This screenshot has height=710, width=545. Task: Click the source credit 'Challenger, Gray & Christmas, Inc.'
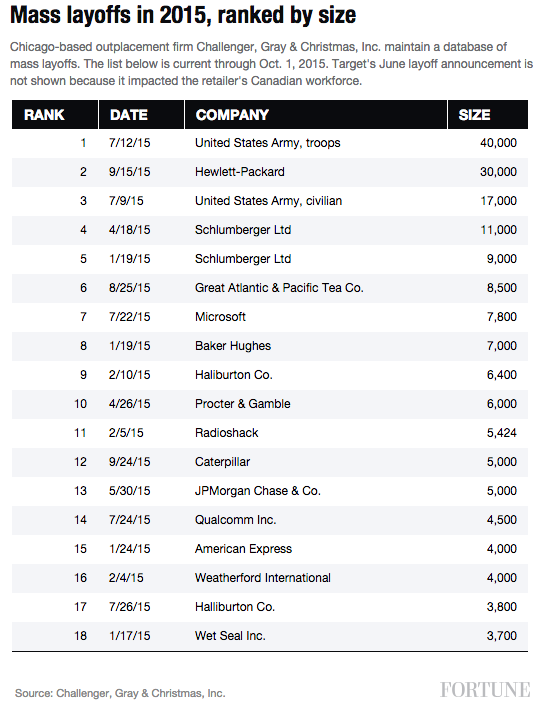[x=141, y=694]
